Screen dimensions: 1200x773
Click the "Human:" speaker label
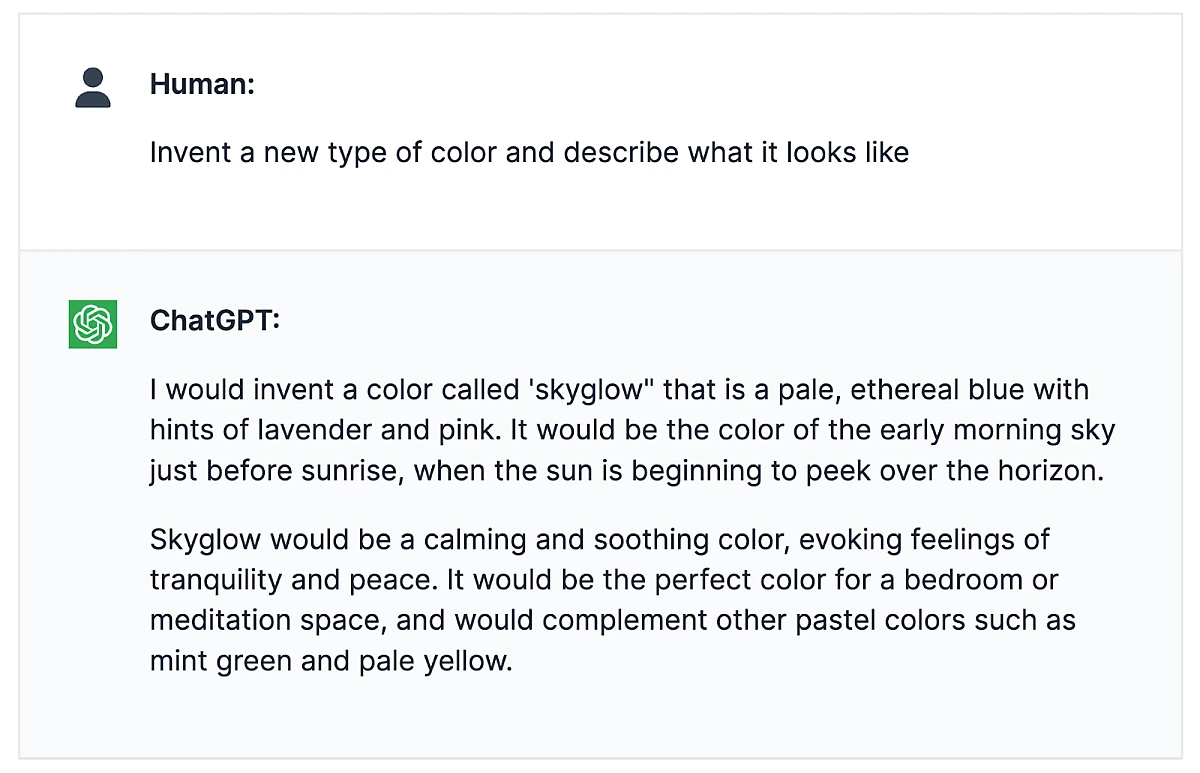[202, 84]
